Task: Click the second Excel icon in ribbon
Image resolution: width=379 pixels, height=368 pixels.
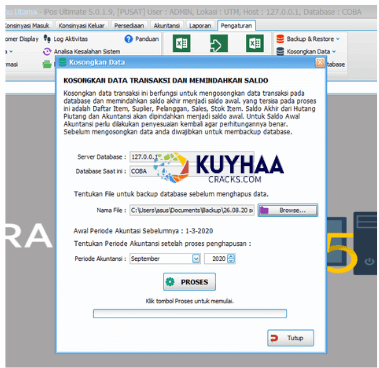Action: point(255,44)
